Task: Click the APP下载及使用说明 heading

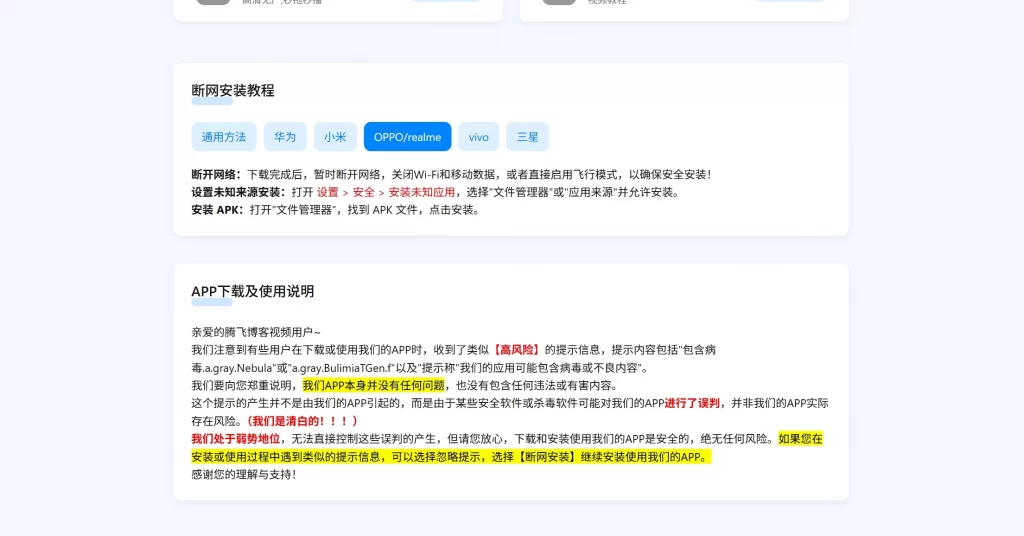Action: click(253, 291)
